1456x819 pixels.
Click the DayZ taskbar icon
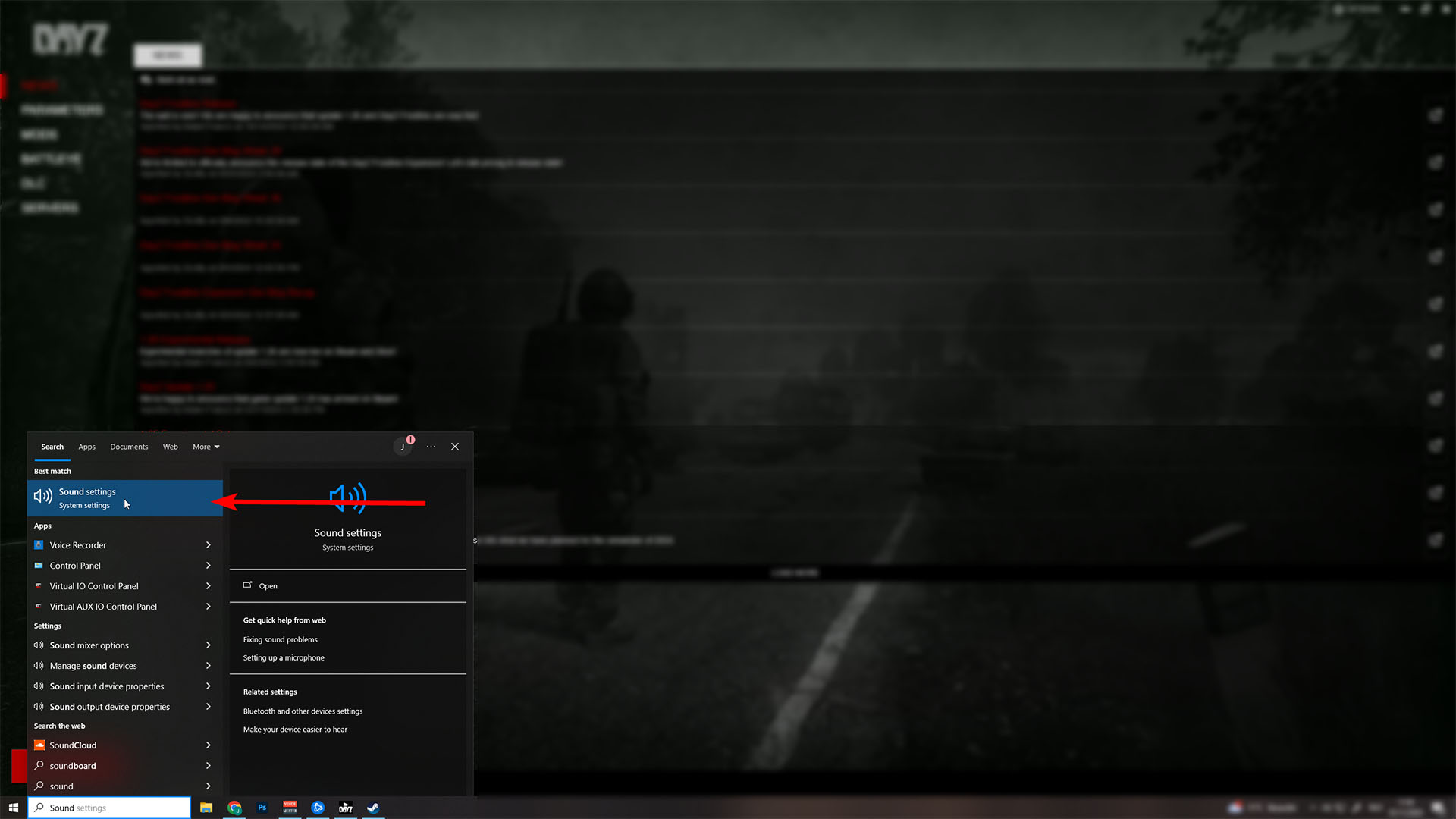click(346, 808)
